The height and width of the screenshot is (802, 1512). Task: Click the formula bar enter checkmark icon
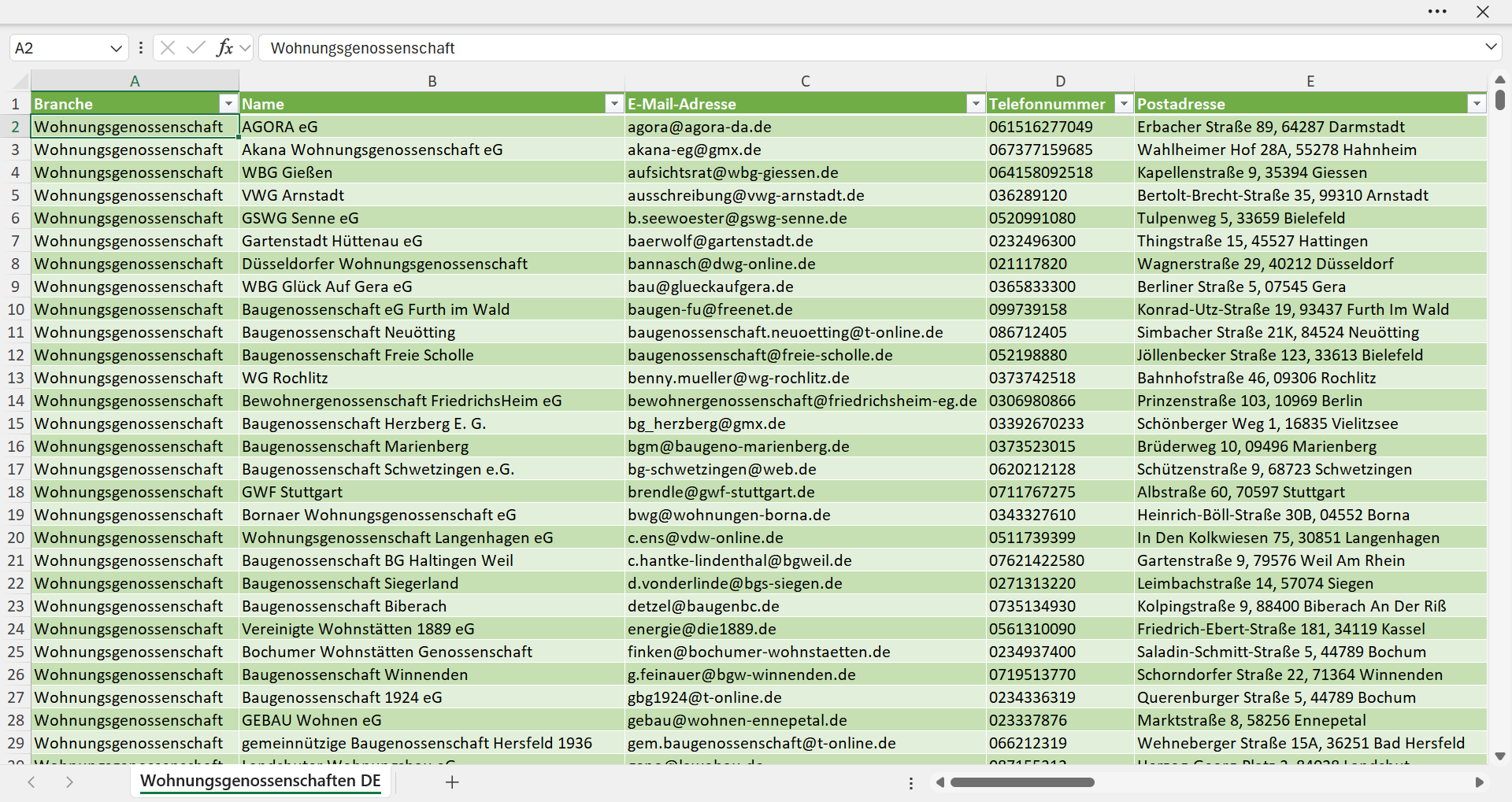(x=195, y=48)
